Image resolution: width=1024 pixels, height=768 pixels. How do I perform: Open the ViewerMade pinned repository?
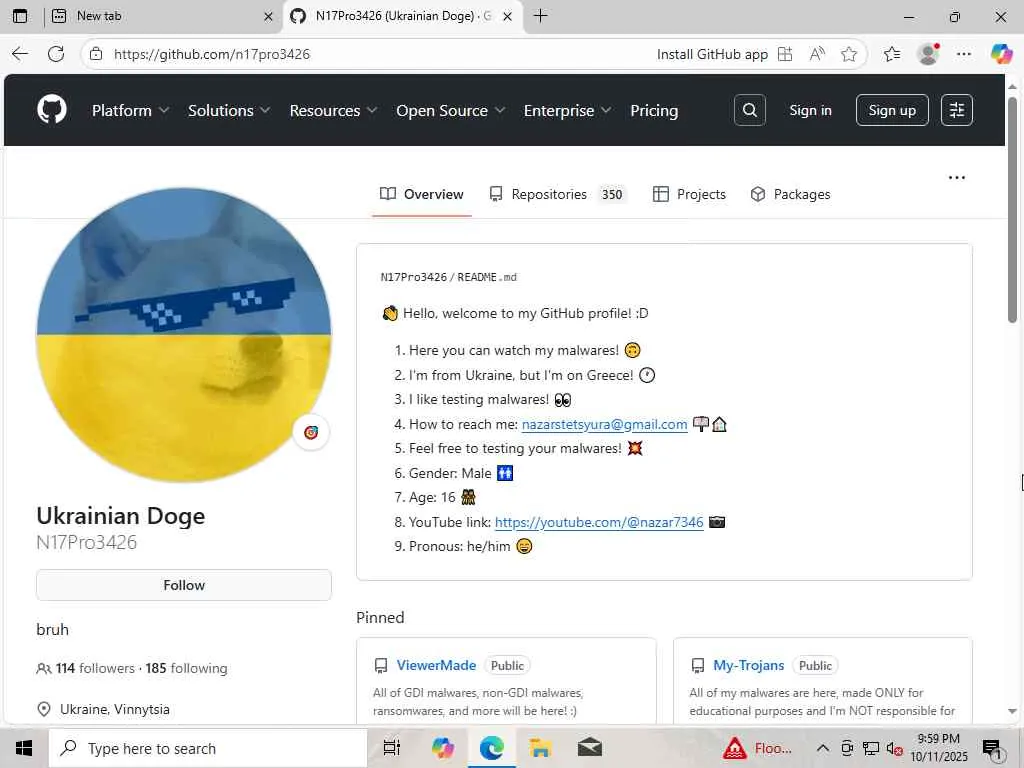click(436, 665)
